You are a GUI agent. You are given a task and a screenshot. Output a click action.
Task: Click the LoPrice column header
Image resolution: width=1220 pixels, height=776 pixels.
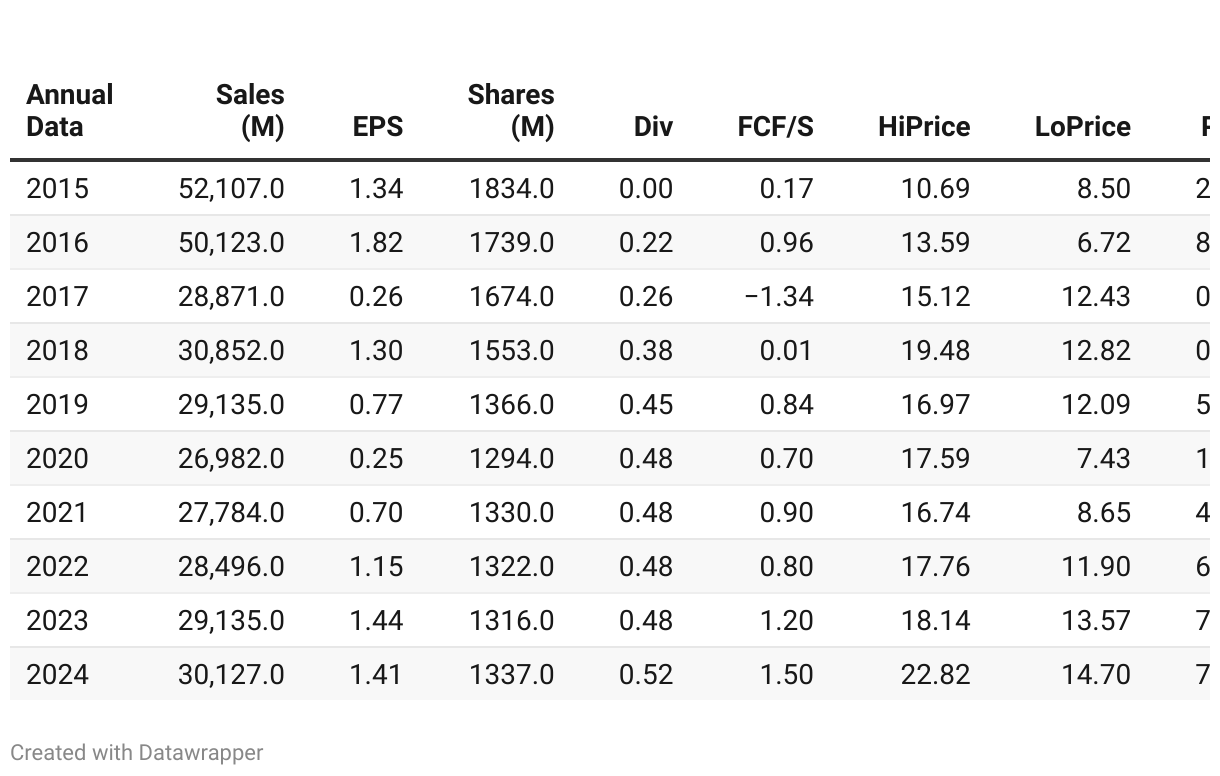1083,127
